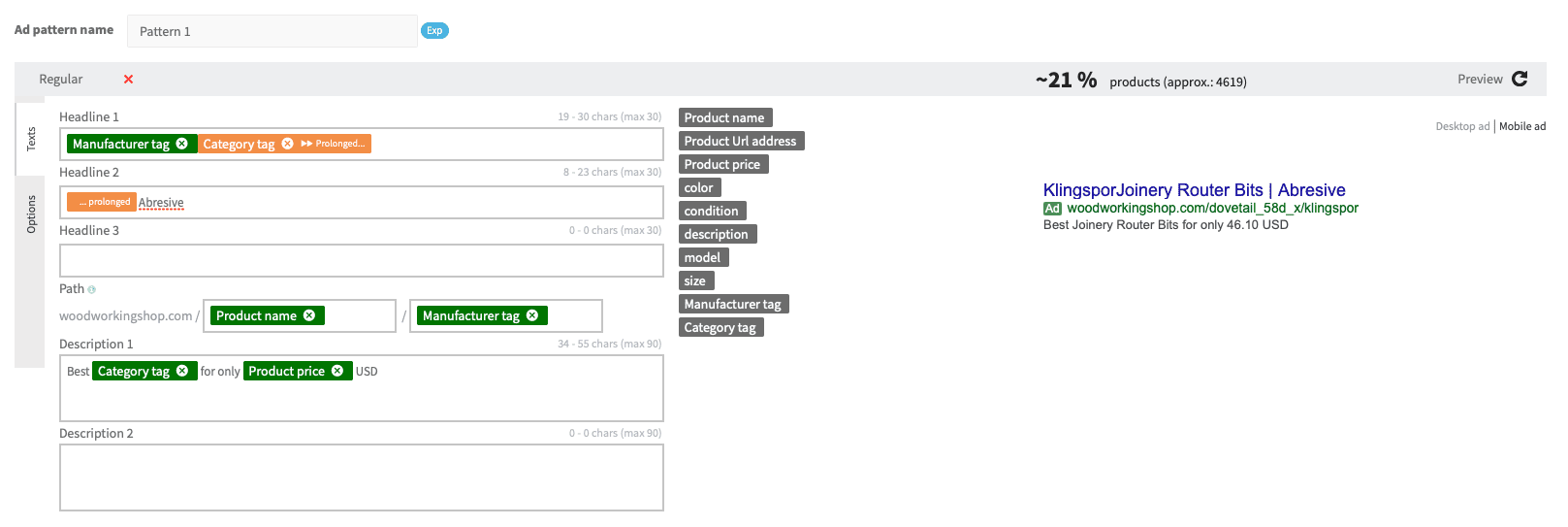Toggle the Exp badge next to pattern name
The image size is (1568, 527).
[x=434, y=31]
